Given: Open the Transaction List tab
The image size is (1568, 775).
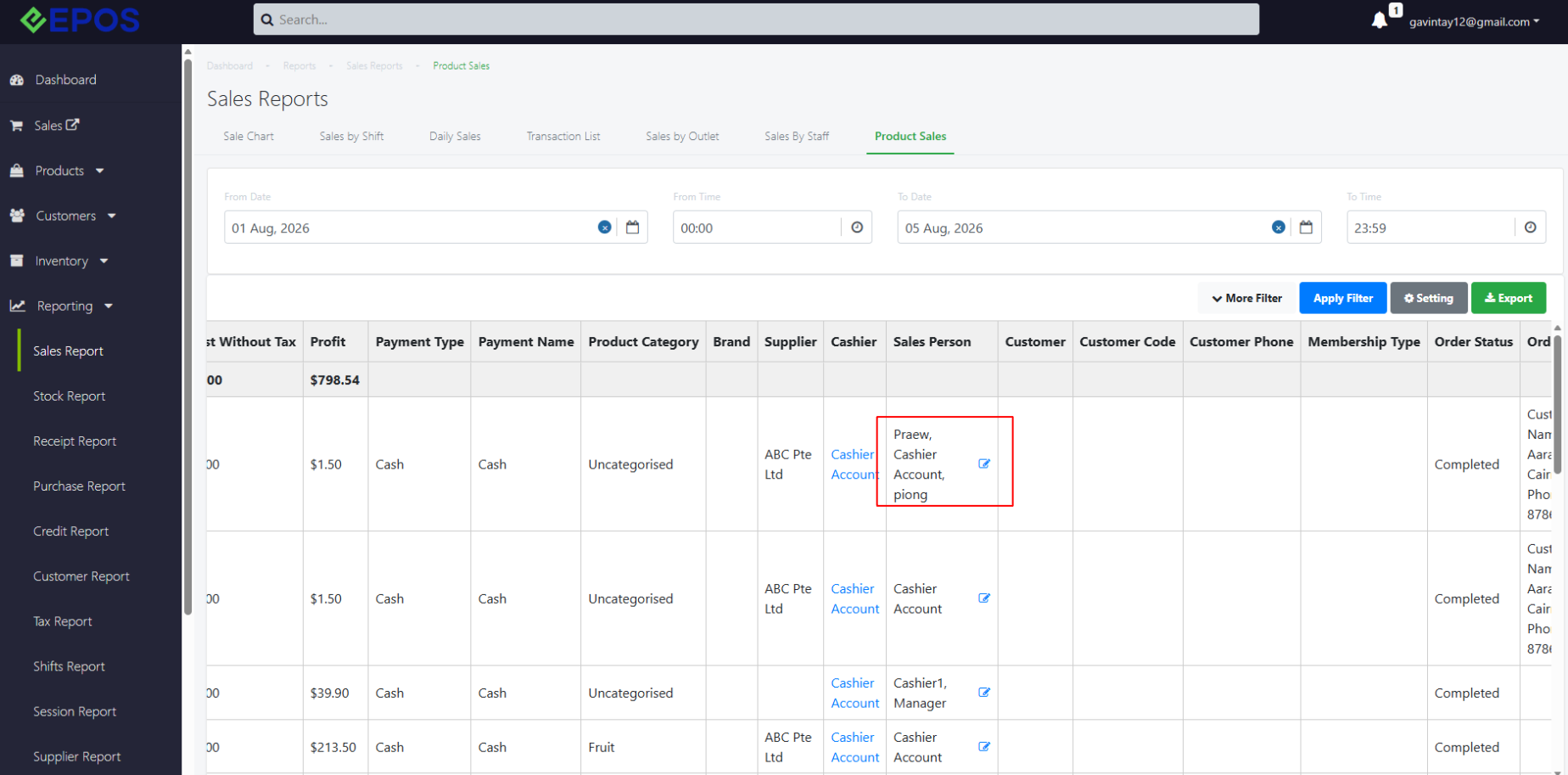Looking at the screenshot, I should pyautogui.click(x=563, y=136).
